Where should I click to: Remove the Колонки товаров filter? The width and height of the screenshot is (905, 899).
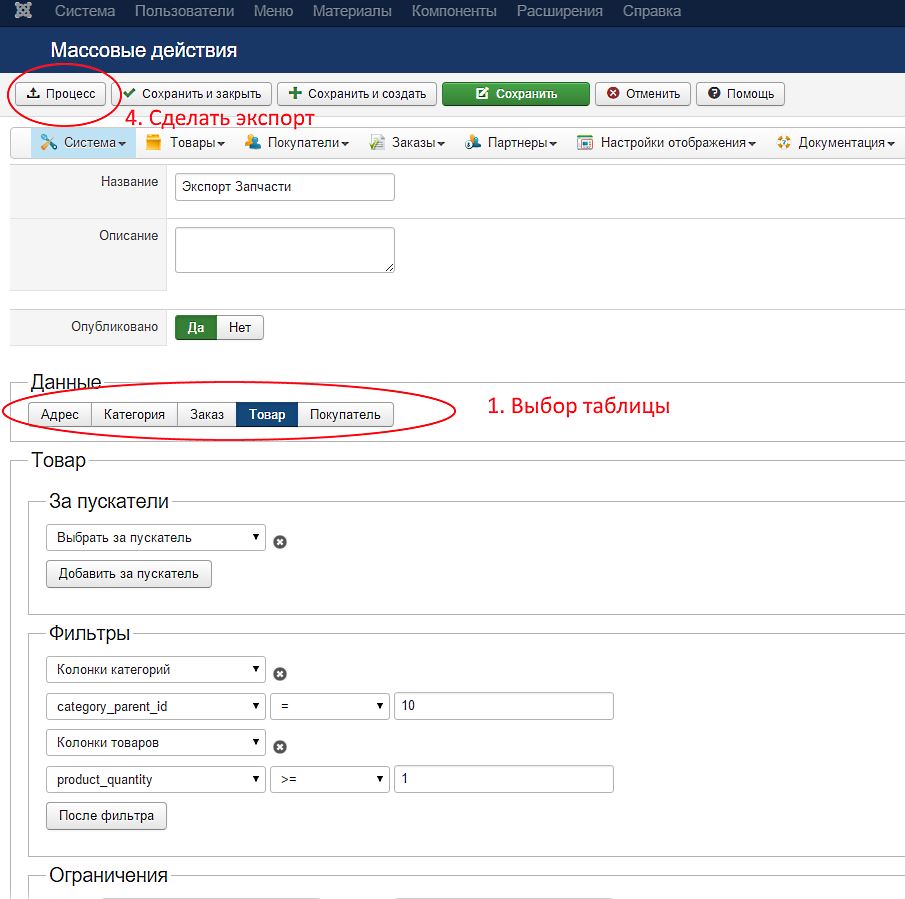pyautogui.click(x=280, y=747)
